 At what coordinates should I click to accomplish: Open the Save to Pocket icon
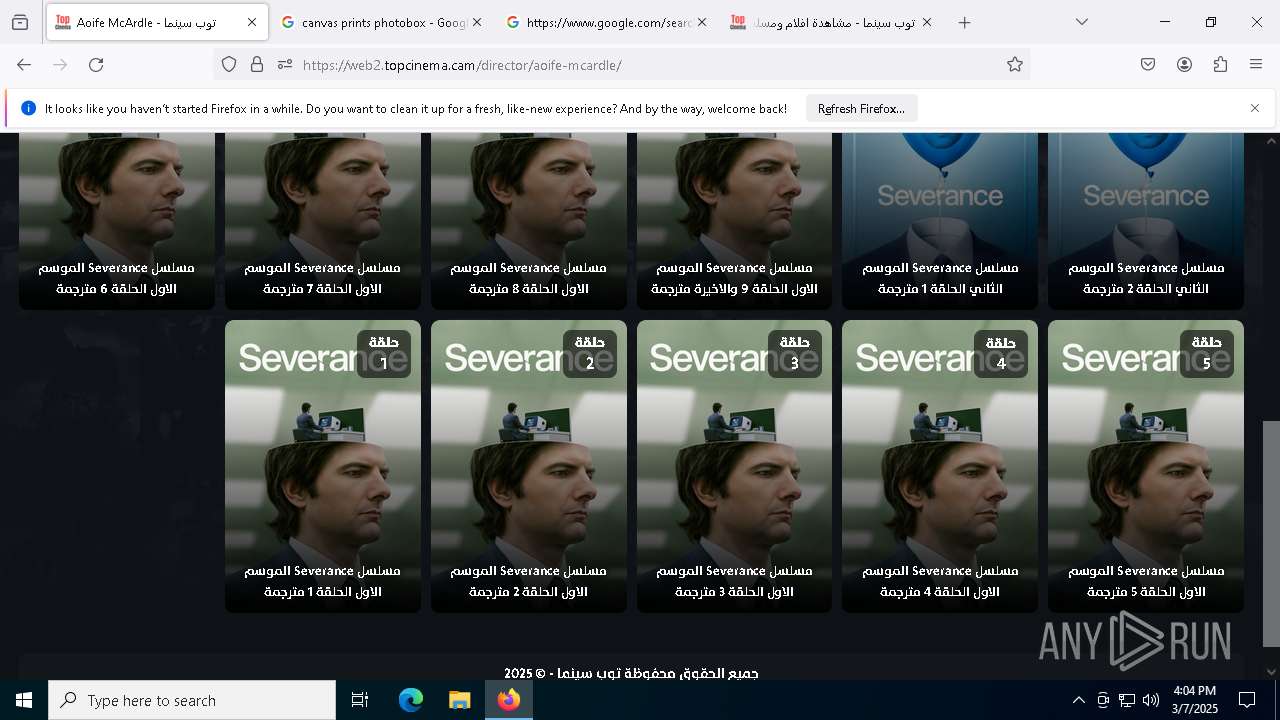pos(1148,65)
